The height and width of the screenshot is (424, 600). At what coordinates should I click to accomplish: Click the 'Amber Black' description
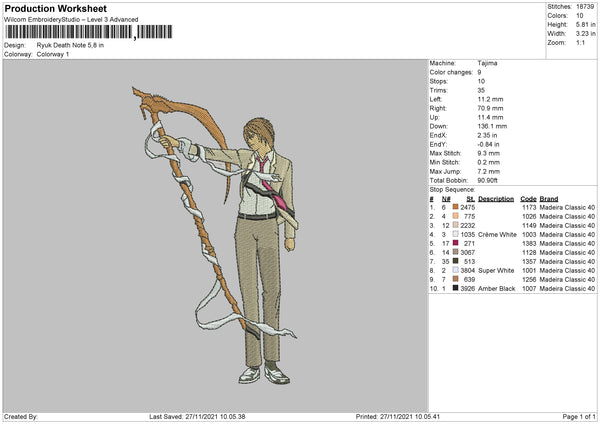click(497, 289)
